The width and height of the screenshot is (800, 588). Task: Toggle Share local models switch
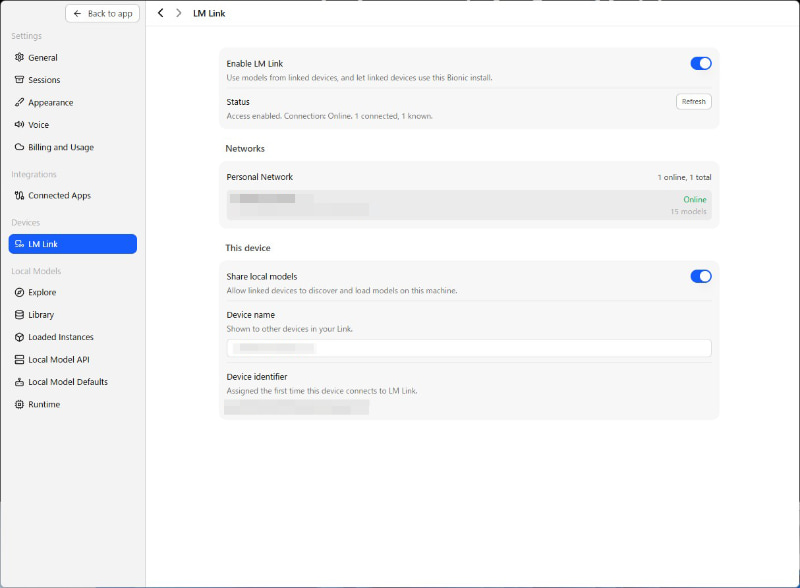point(701,276)
